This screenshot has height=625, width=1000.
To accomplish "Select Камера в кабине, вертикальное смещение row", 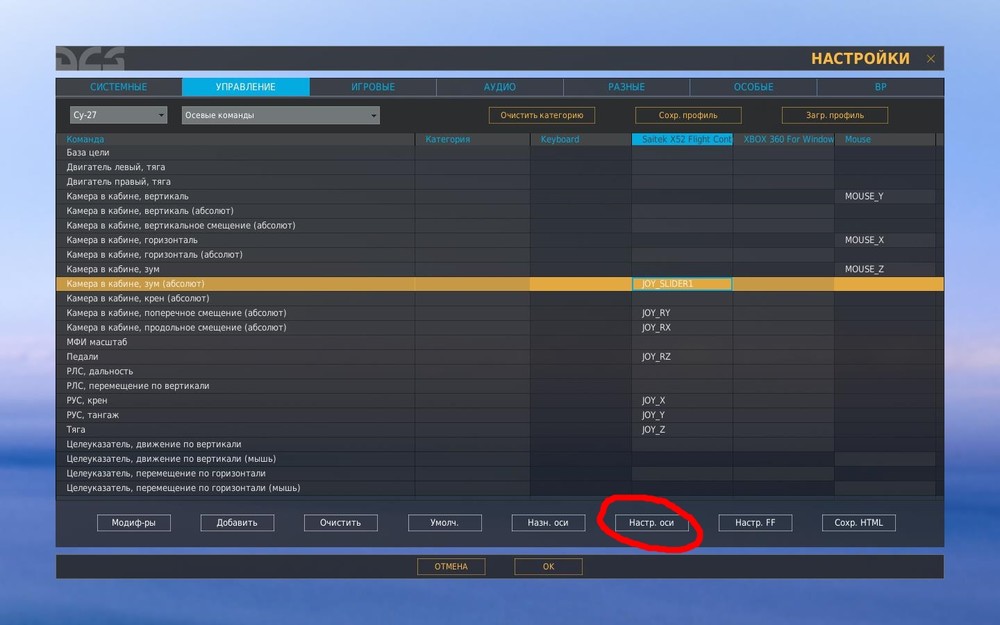I will [499, 226].
